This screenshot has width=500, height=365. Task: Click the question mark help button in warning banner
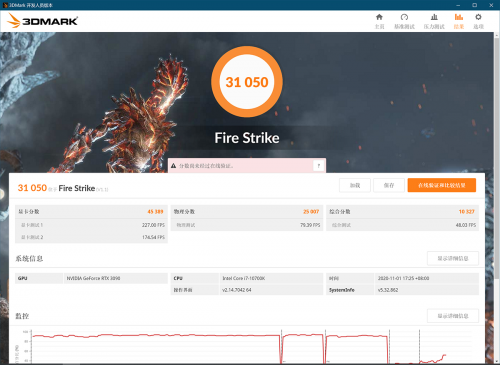(319, 166)
